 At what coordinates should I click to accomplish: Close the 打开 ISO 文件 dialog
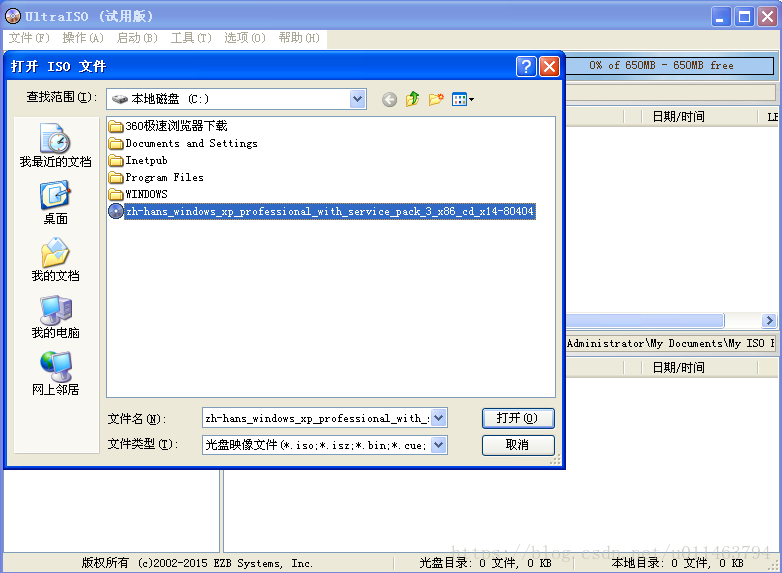coord(550,66)
